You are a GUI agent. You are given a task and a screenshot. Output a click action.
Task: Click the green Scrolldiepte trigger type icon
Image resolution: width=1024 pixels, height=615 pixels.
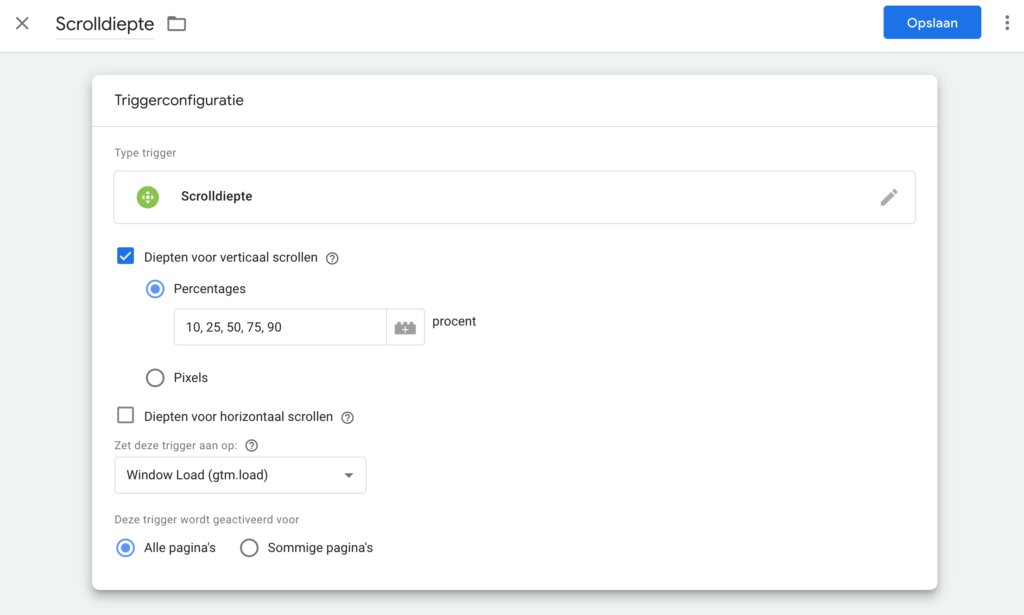click(x=148, y=197)
